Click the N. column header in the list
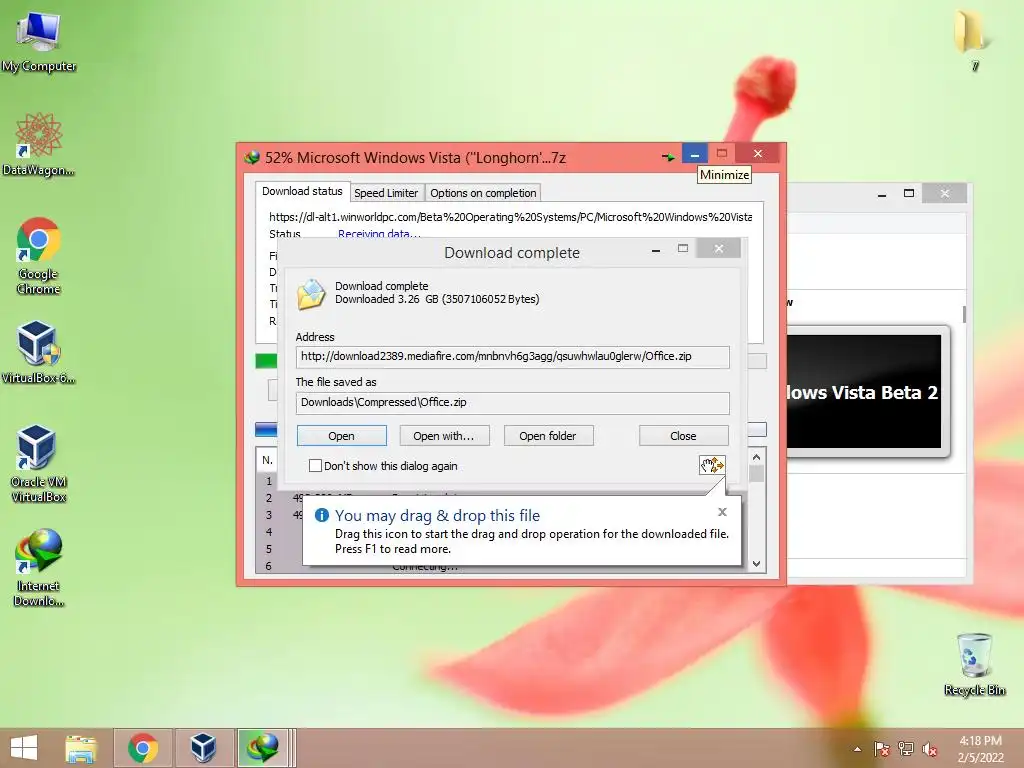Screen dimensions: 1024x768 267,460
